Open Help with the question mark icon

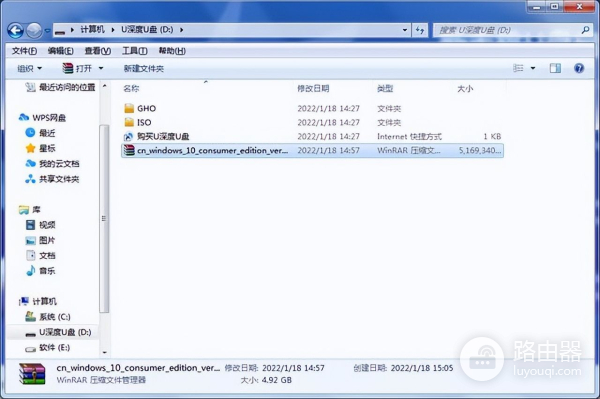tap(579, 68)
